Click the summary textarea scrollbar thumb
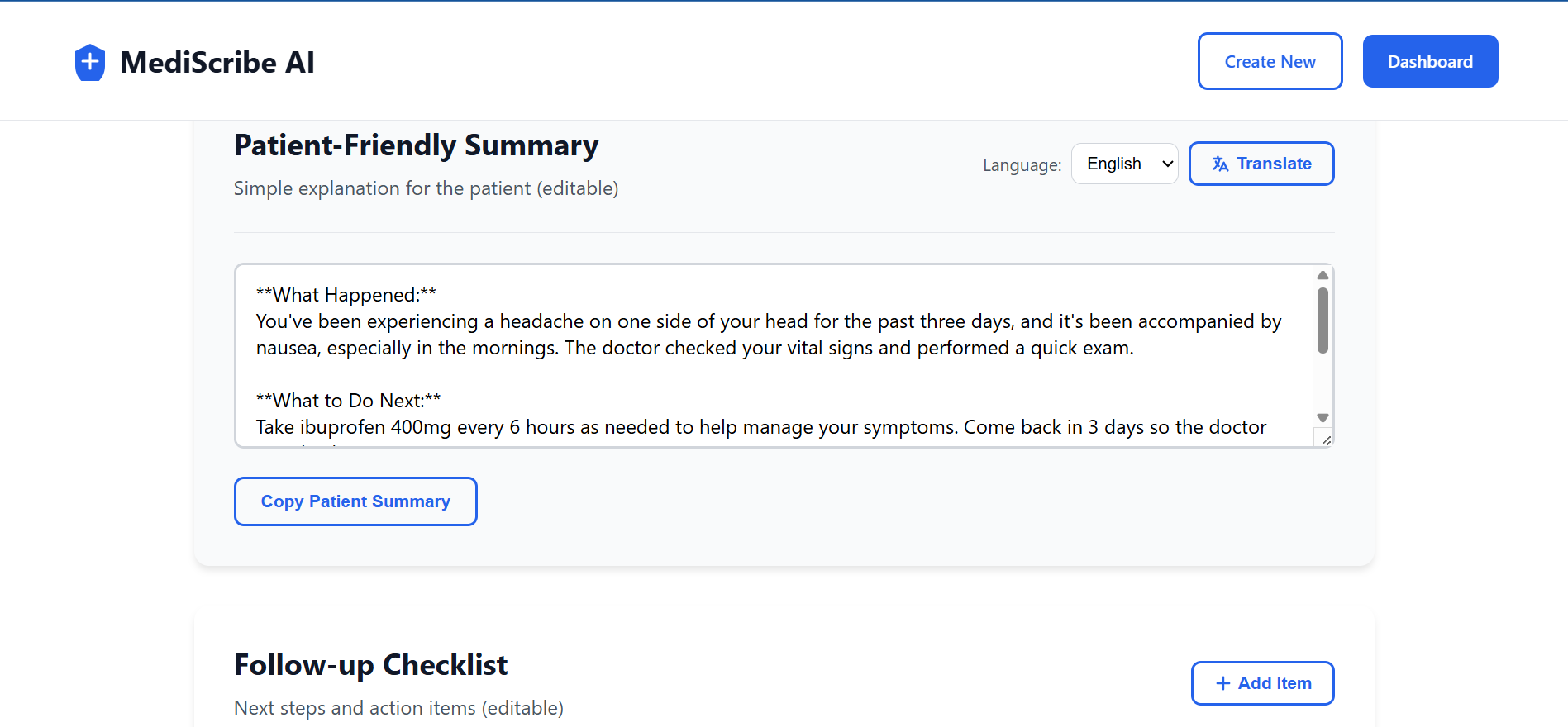Image resolution: width=1568 pixels, height=727 pixels. (1323, 321)
